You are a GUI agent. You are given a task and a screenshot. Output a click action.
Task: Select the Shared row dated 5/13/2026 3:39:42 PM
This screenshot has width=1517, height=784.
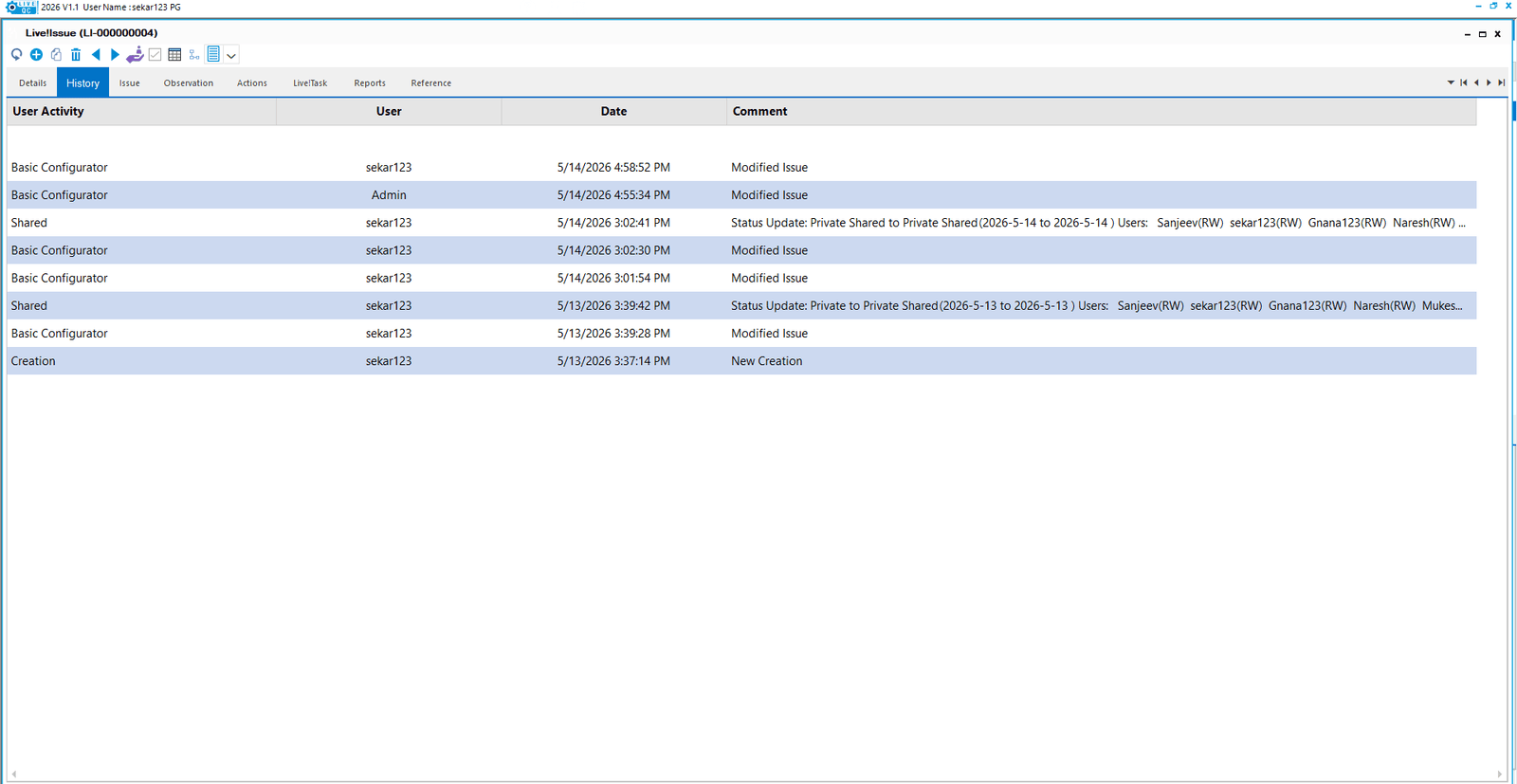741,305
